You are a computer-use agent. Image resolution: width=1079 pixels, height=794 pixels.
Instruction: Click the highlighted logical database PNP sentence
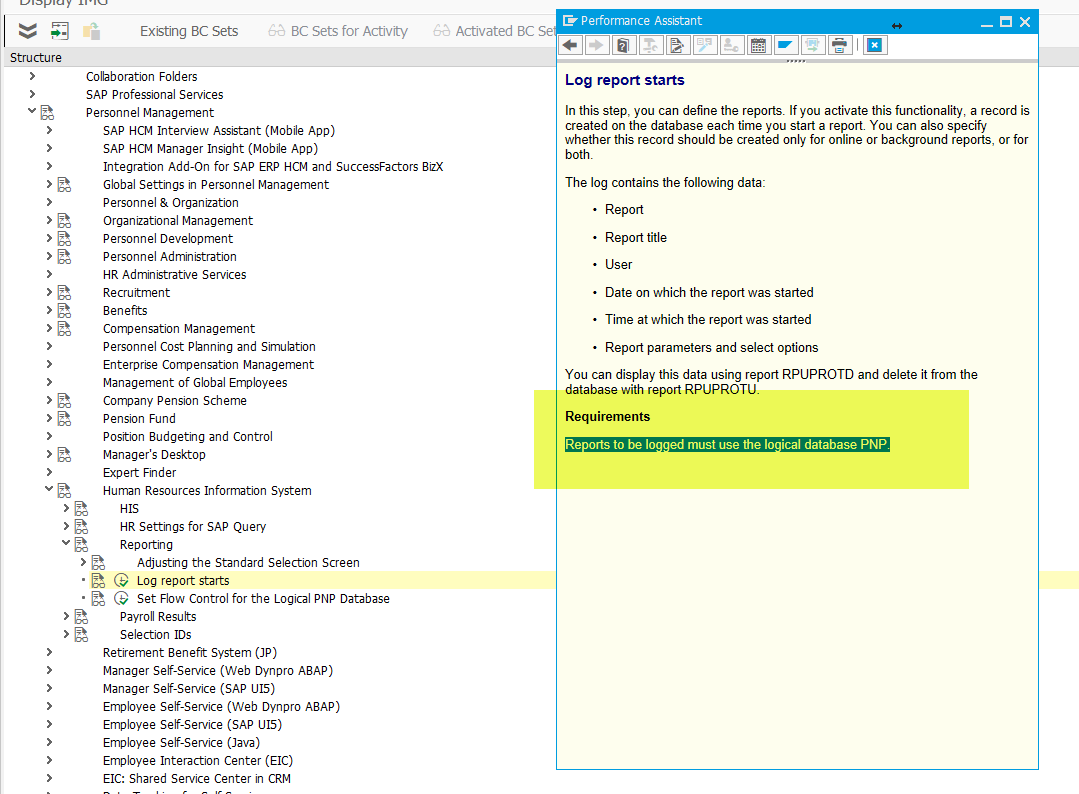coord(727,444)
